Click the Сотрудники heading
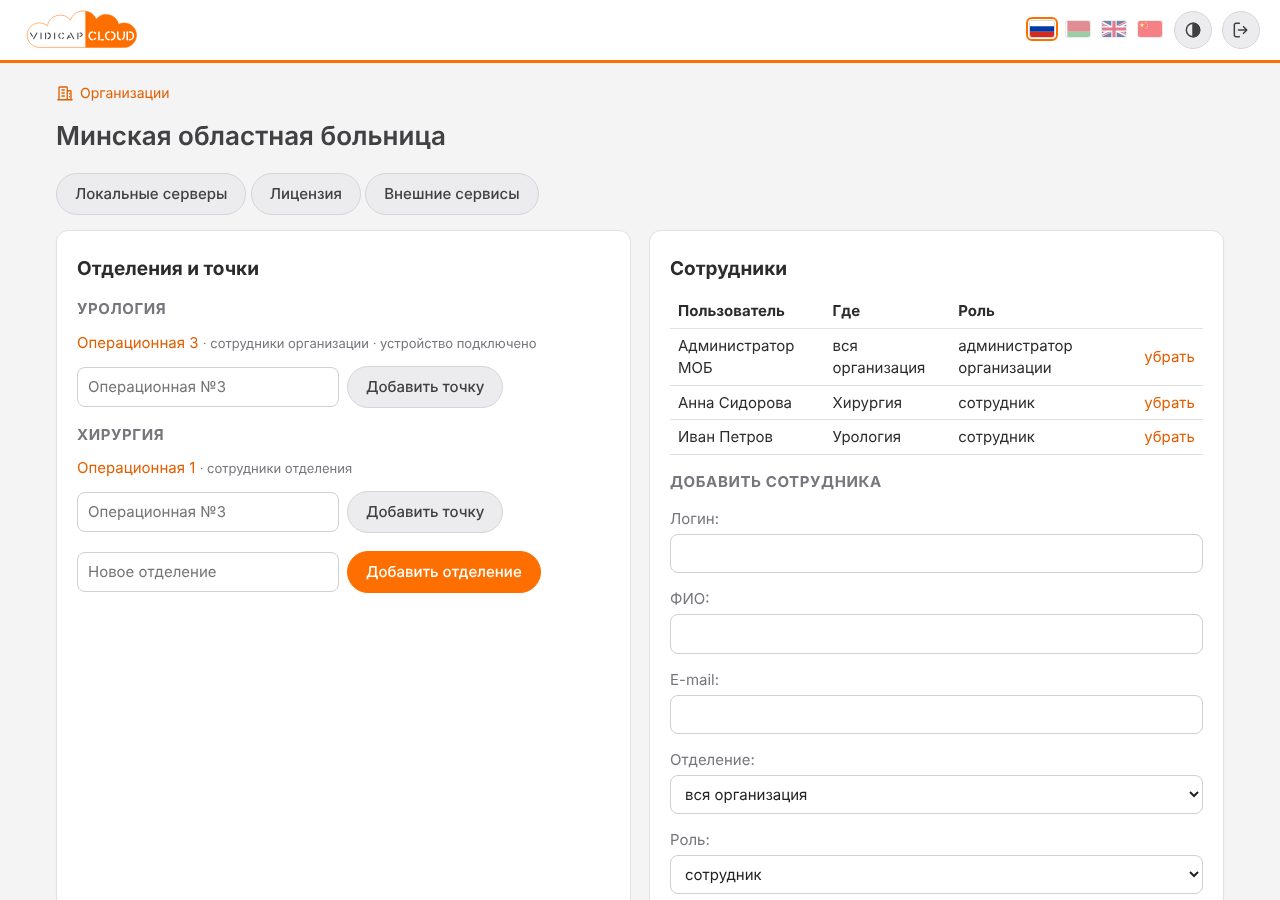Viewport: 1280px width, 900px height. click(x=728, y=268)
